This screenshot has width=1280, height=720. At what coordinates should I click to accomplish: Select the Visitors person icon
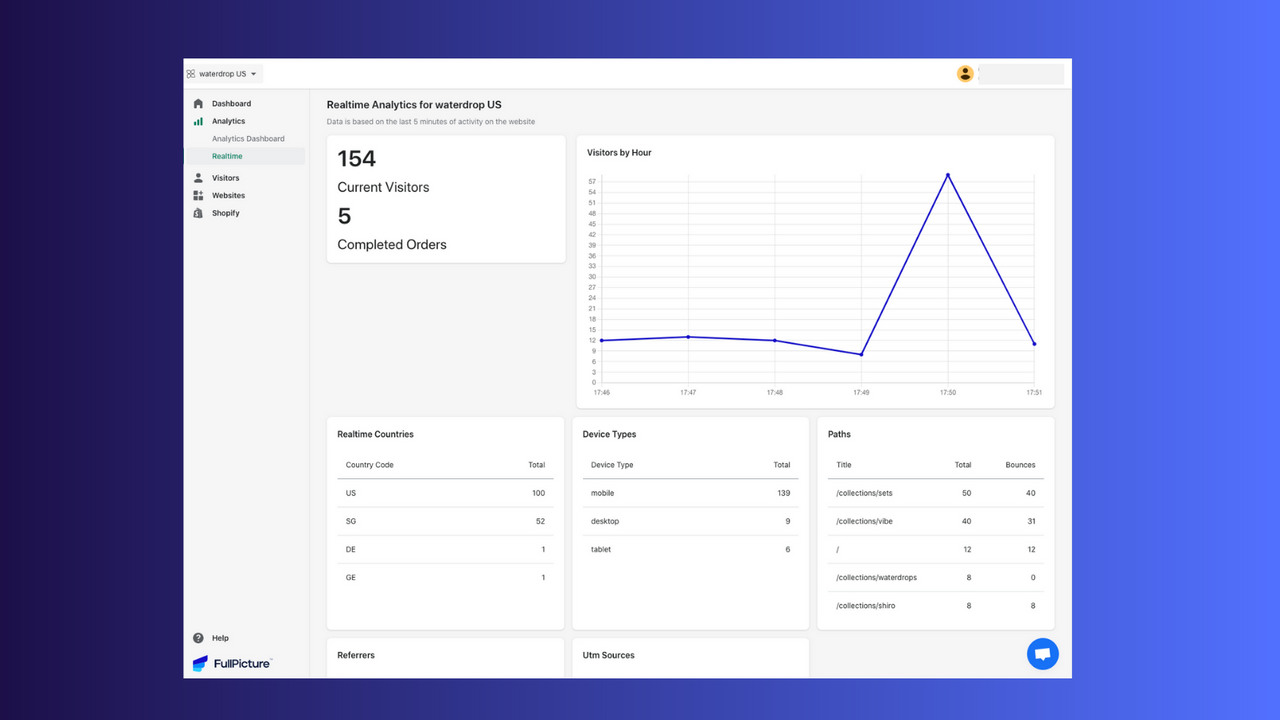(x=198, y=177)
